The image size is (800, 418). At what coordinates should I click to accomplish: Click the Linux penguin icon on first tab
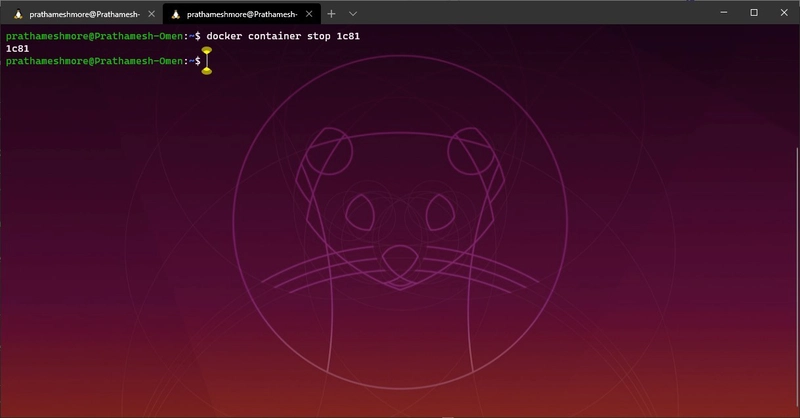(x=18, y=14)
